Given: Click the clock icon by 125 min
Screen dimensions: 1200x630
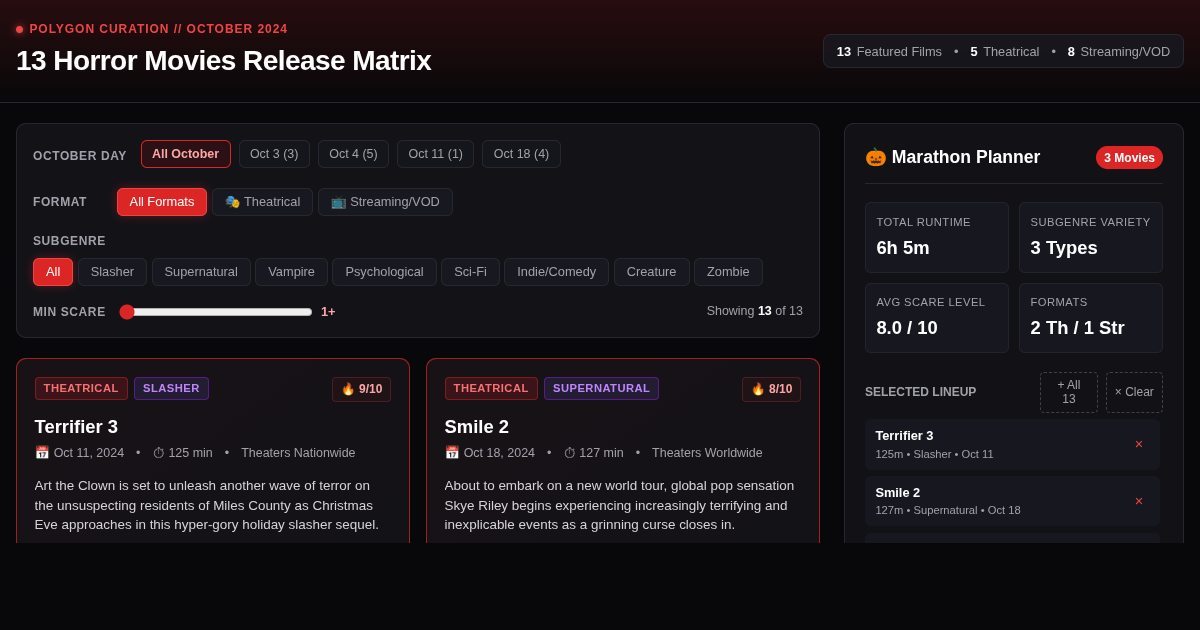Looking at the screenshot, I should (158, 453).
